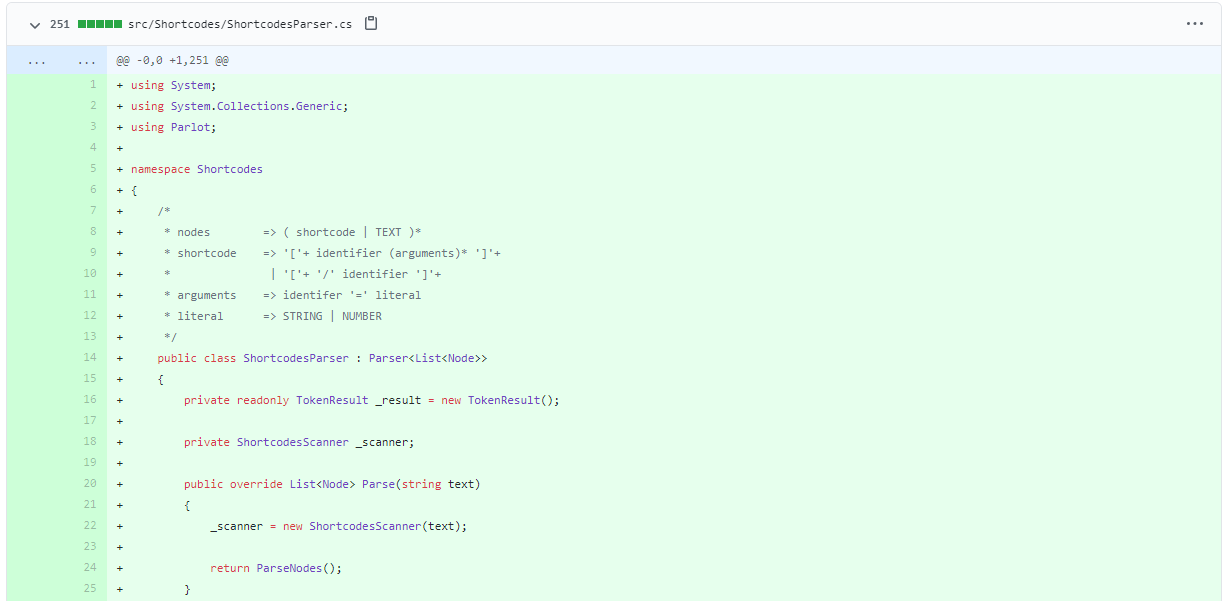Click the 'public class ShortcodesParser' declaration

pos(322,358)
